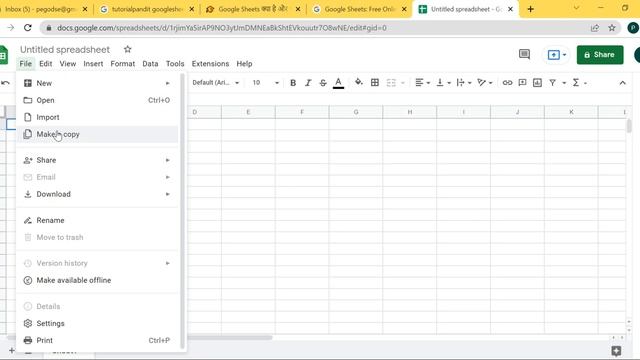The width and height of the screenshot is (640, 360).
Task: Apply strikethrough formatting
Action: click(323, 83)
